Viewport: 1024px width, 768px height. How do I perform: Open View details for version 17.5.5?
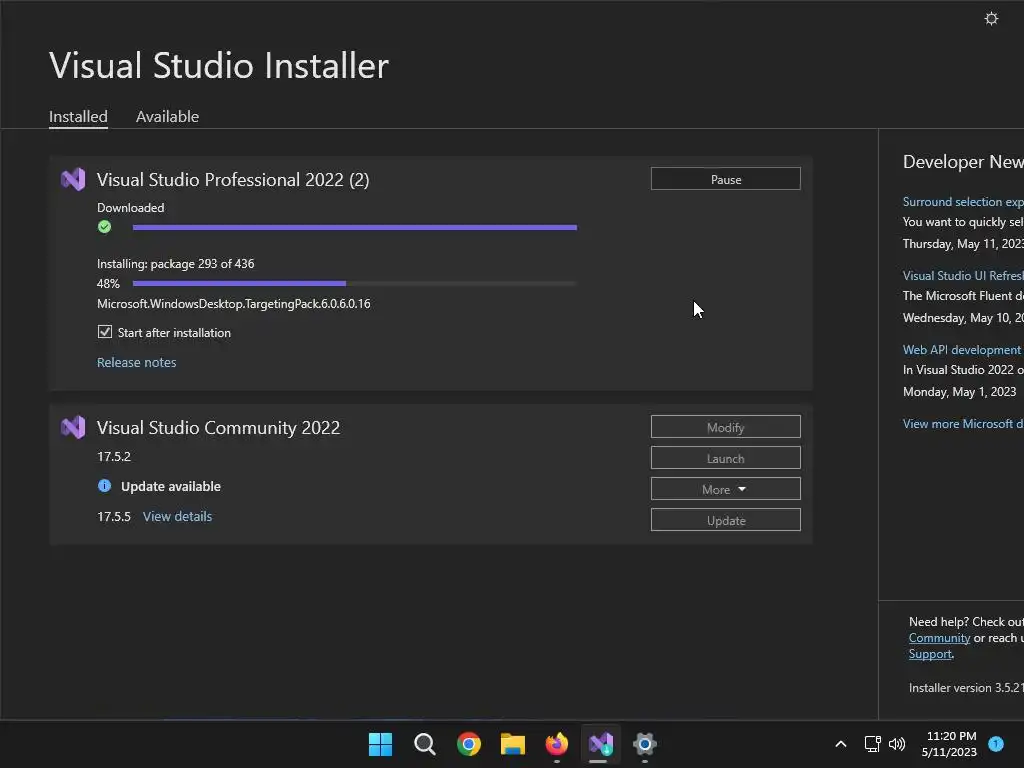[178, 517]
